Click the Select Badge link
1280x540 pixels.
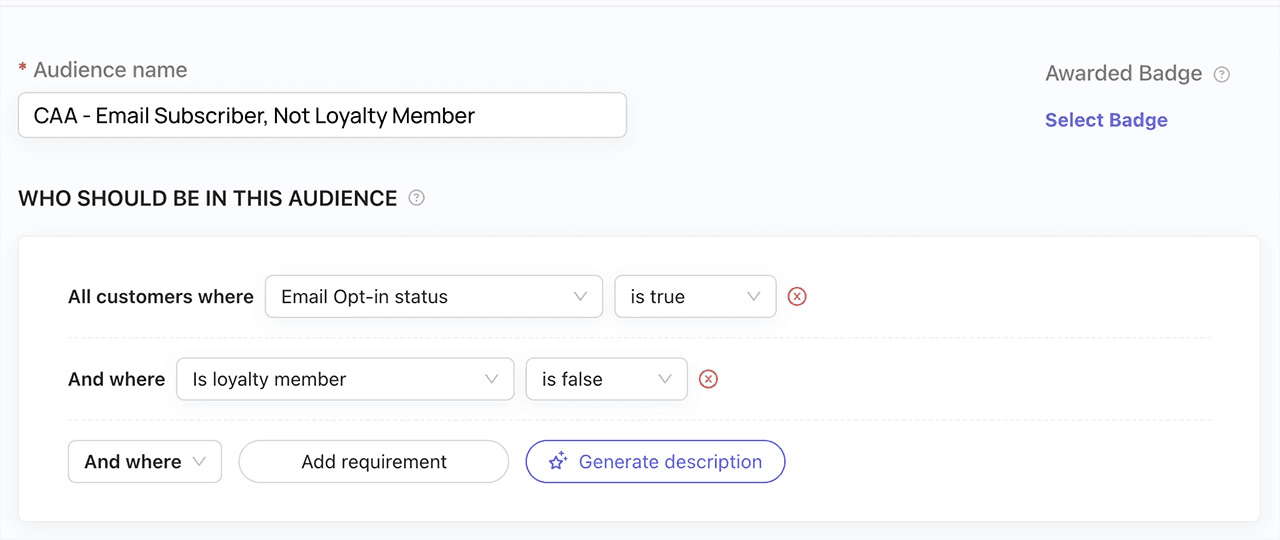pos(1106,120)
